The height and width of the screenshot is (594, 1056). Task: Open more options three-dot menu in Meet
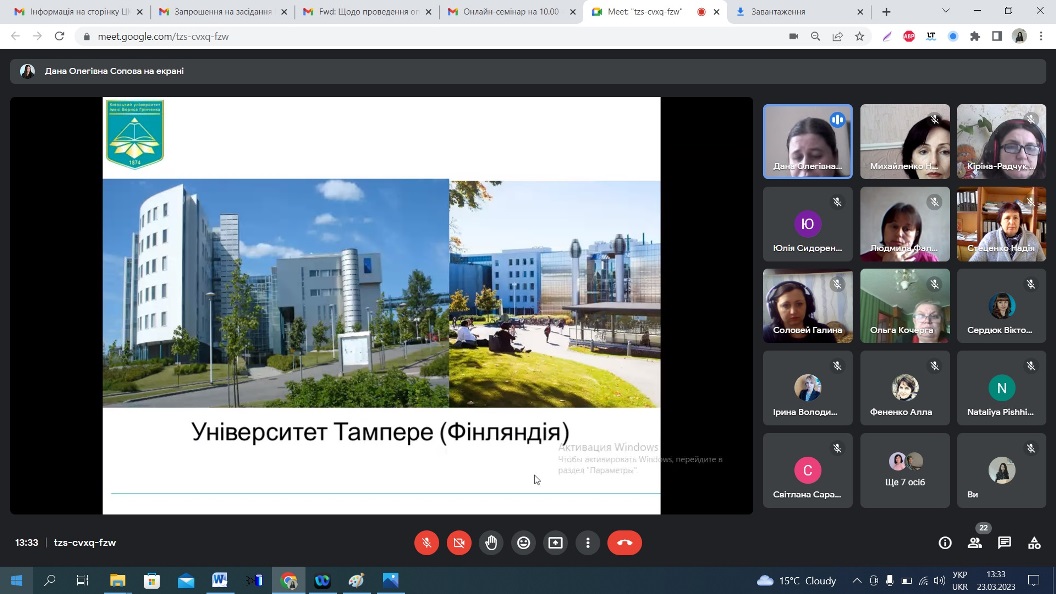tap(588, 543)
